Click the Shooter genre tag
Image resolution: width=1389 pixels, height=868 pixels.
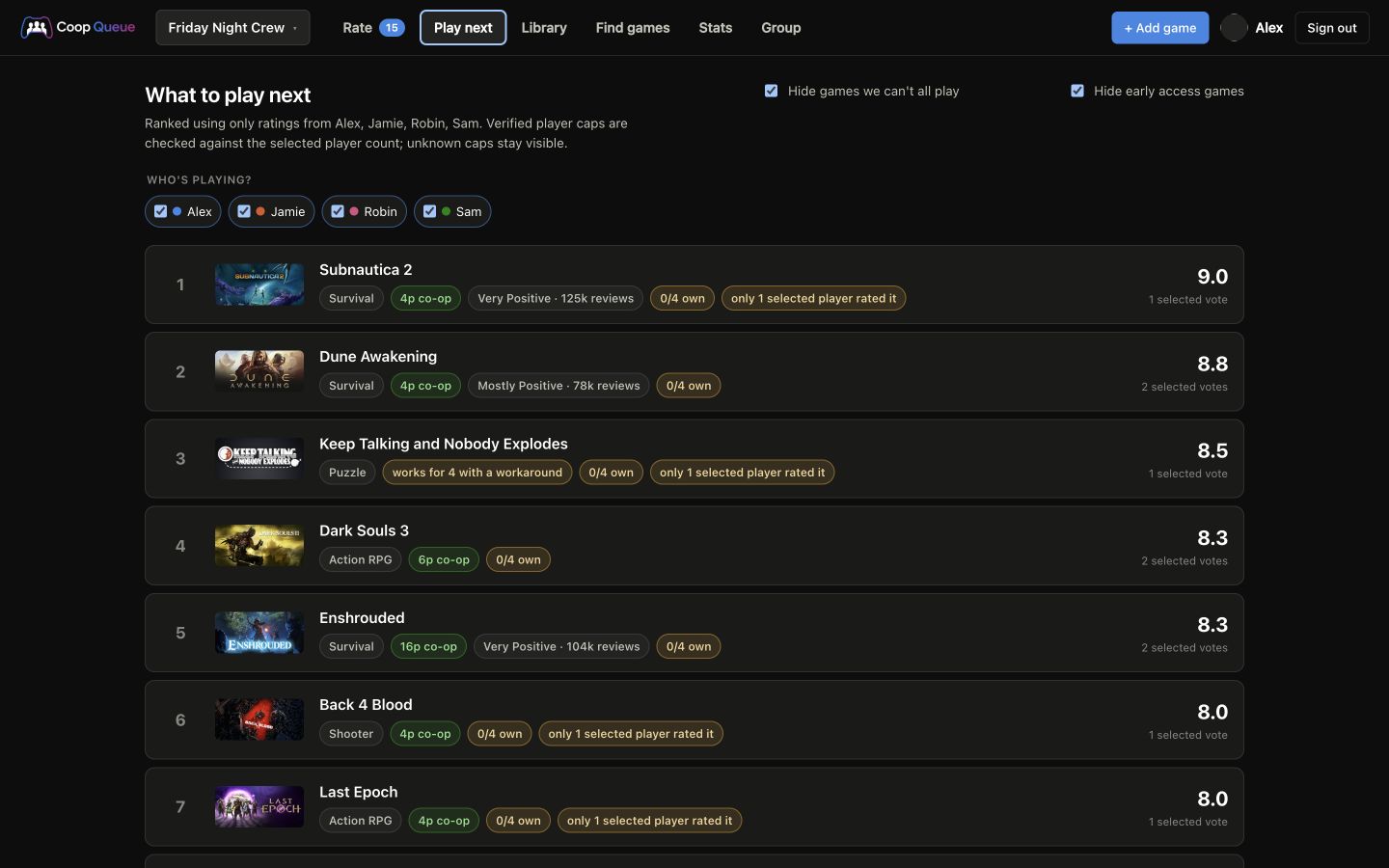351,734
